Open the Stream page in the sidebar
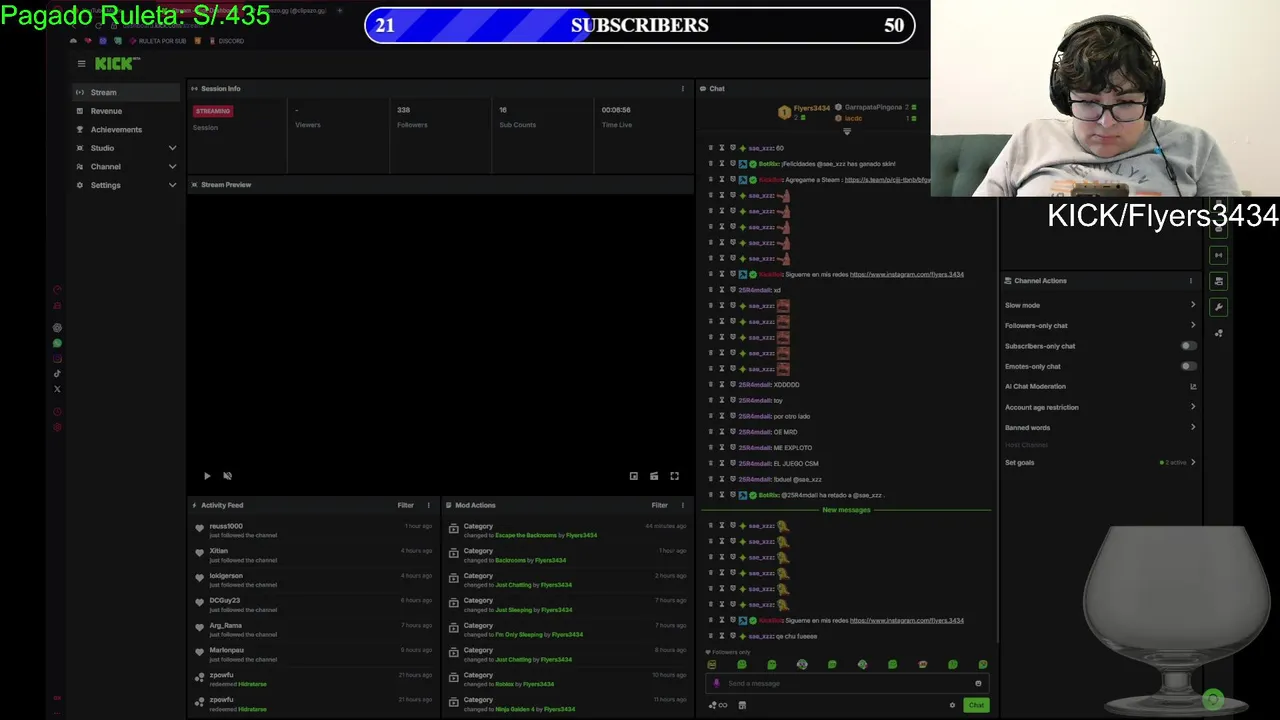Screen dimensions: 1280x720 click(x=126, y=92)
